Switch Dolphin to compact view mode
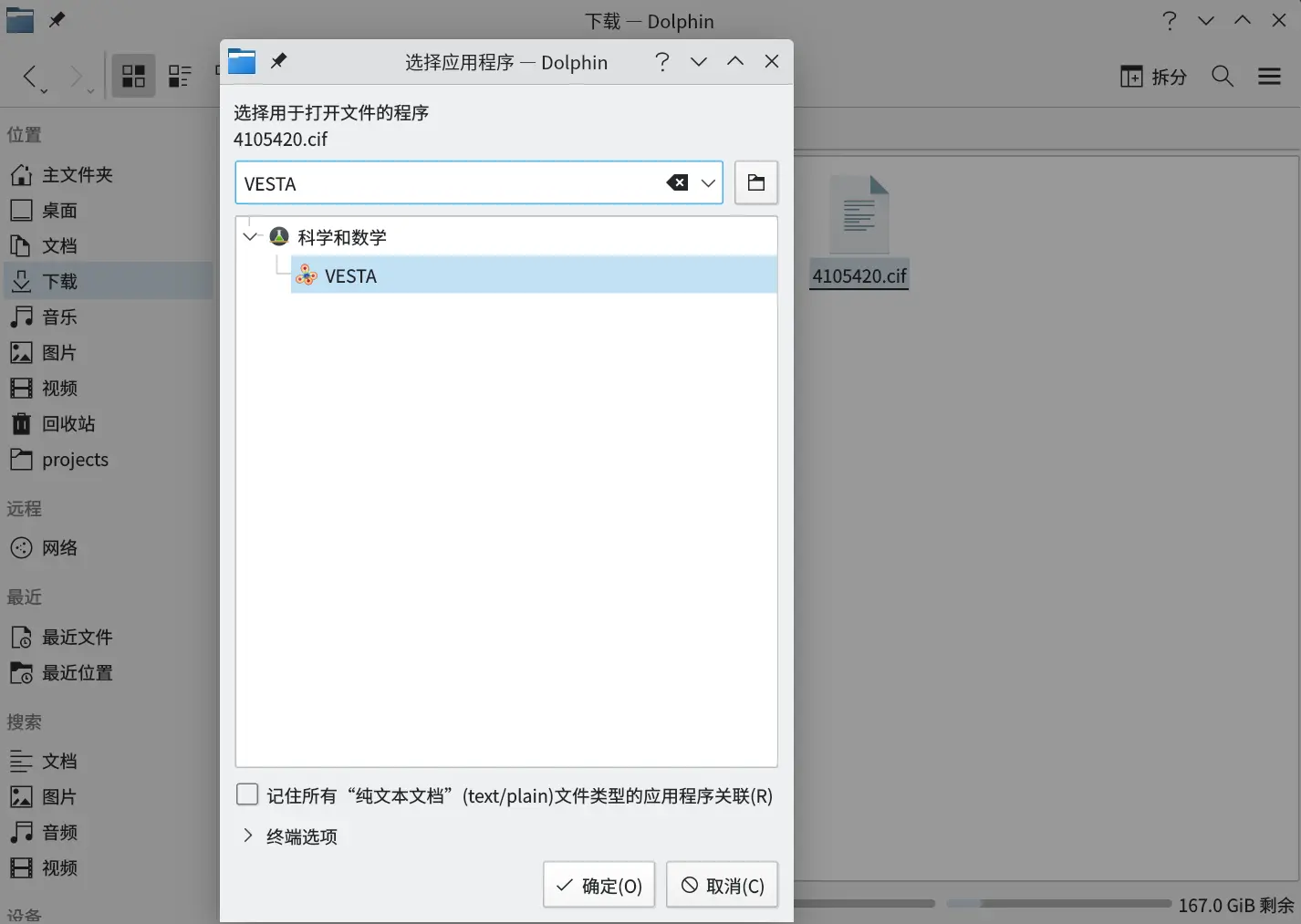This screenshot has width=1301, height=924. click(180, 76)
